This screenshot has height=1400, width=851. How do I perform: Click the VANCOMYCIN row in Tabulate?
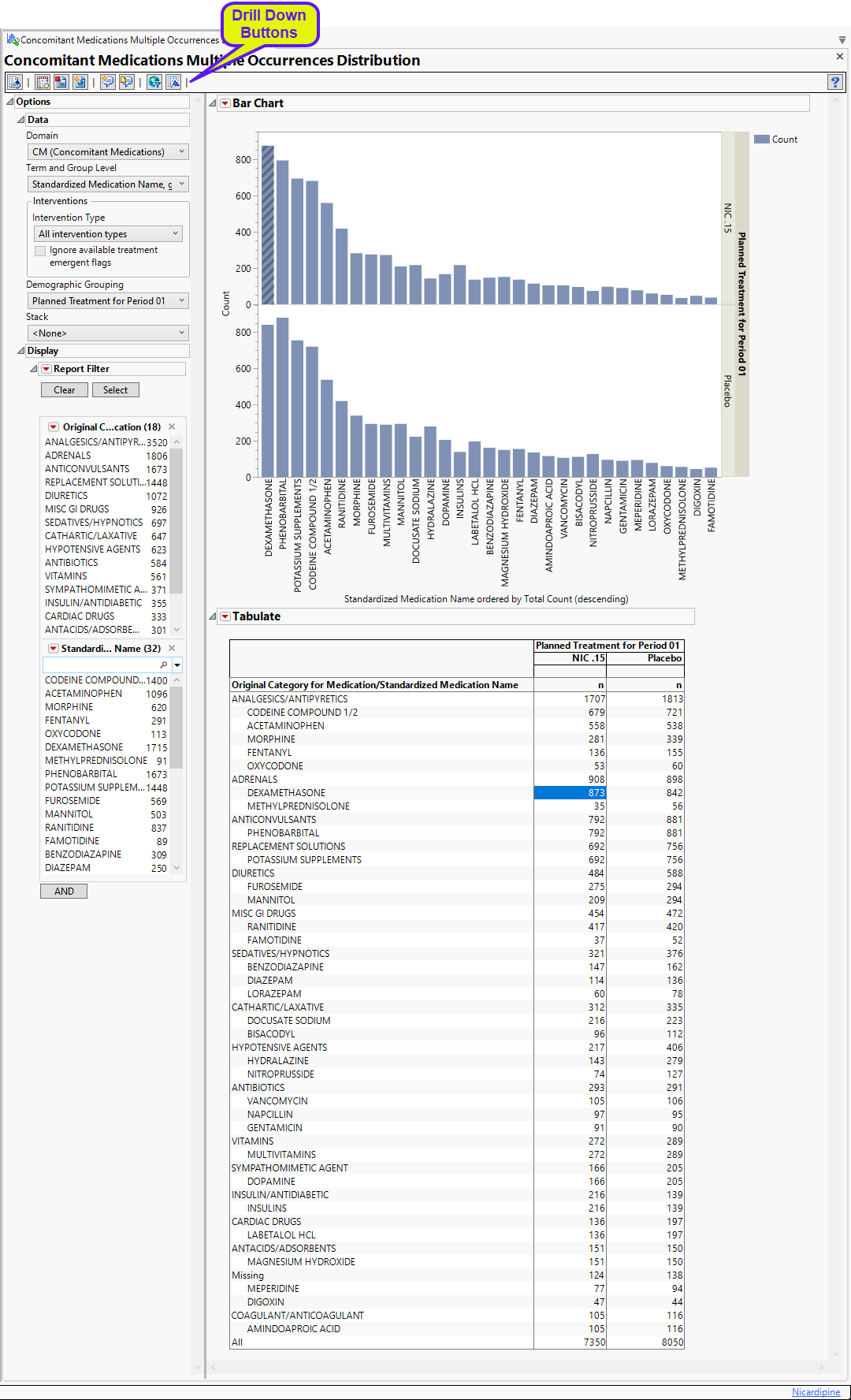[457, 1101]
